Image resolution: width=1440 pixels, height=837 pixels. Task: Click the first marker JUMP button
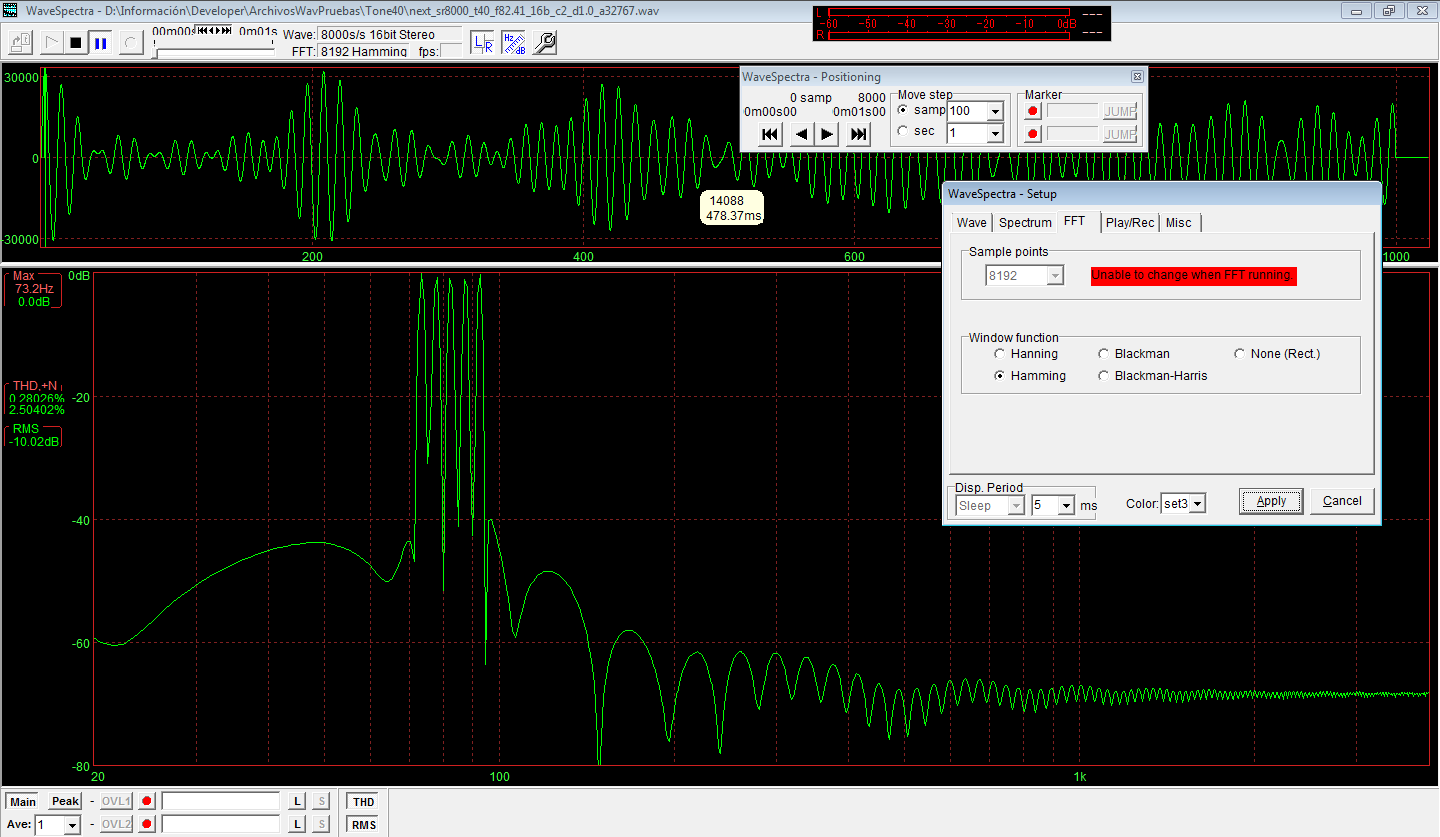1120,111
